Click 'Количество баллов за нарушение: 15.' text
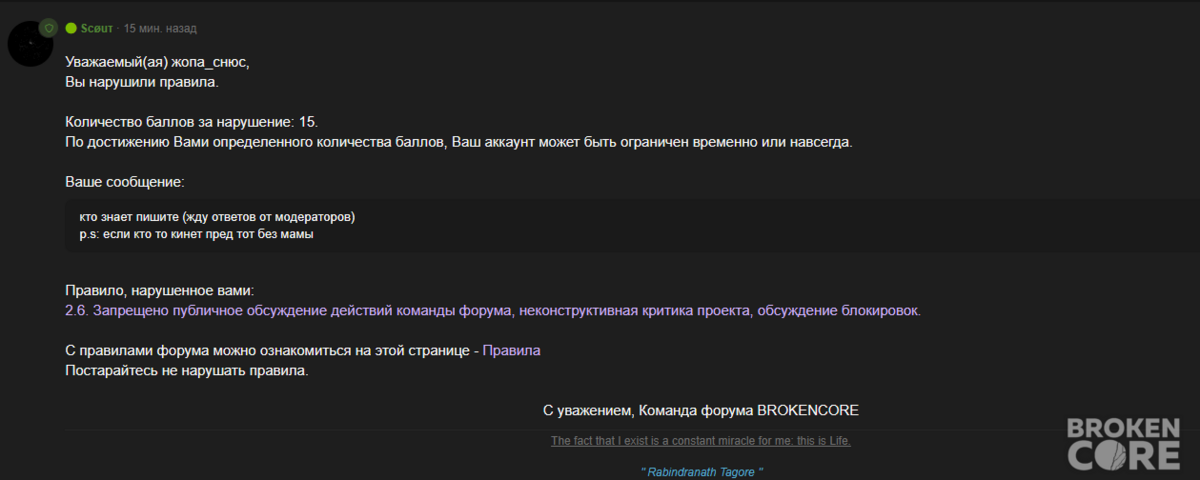The height and width of the screenshot is (480, 1200). [191, 122]
